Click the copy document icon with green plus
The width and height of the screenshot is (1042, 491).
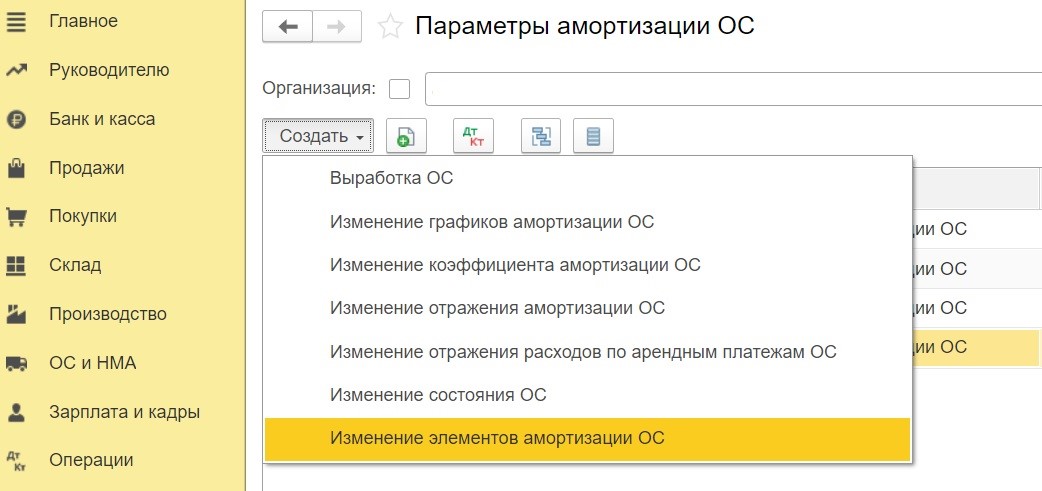[406, 136]
